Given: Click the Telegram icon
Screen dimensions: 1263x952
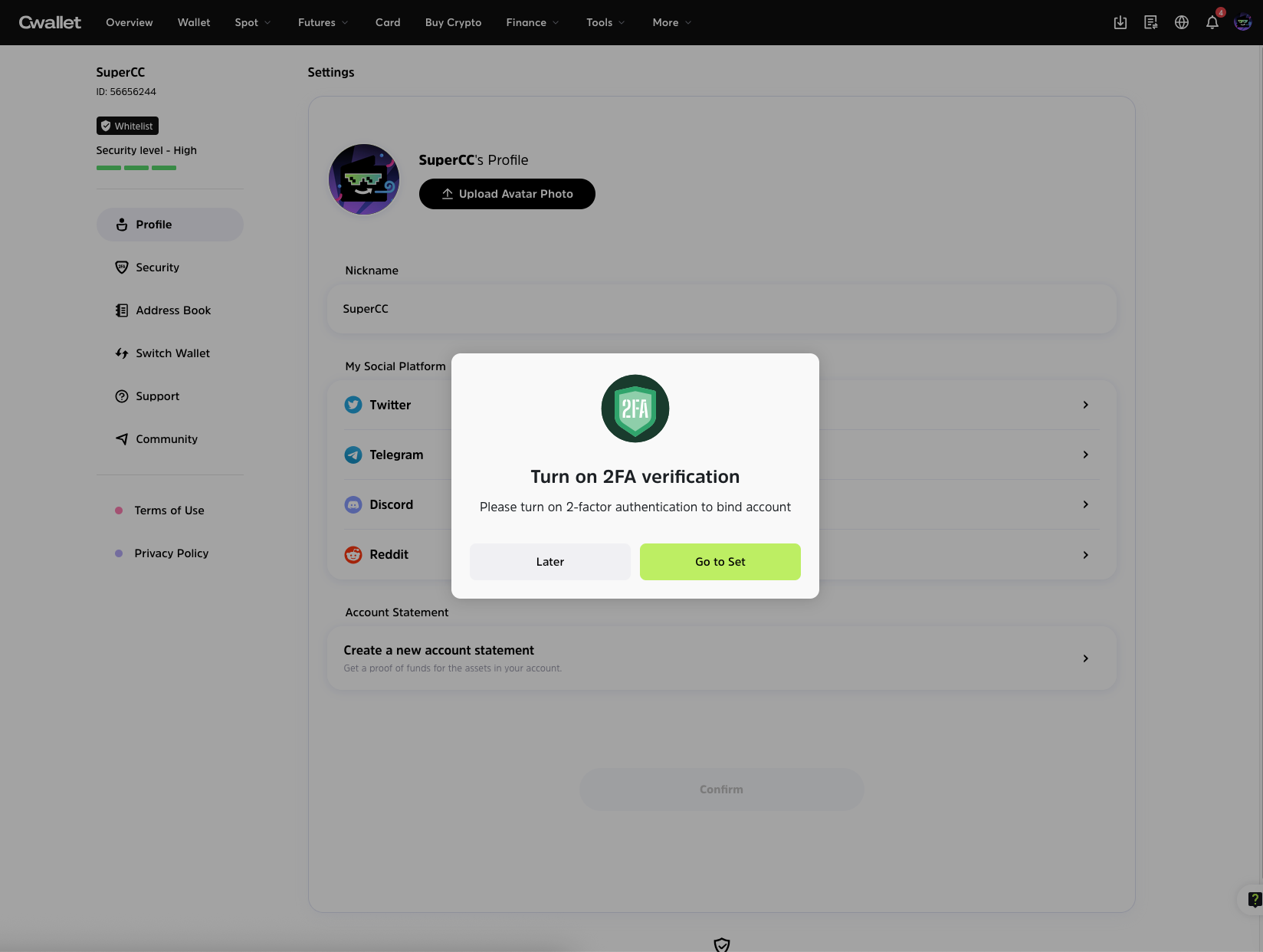Looking at the screenshot, I should (353, 455).
